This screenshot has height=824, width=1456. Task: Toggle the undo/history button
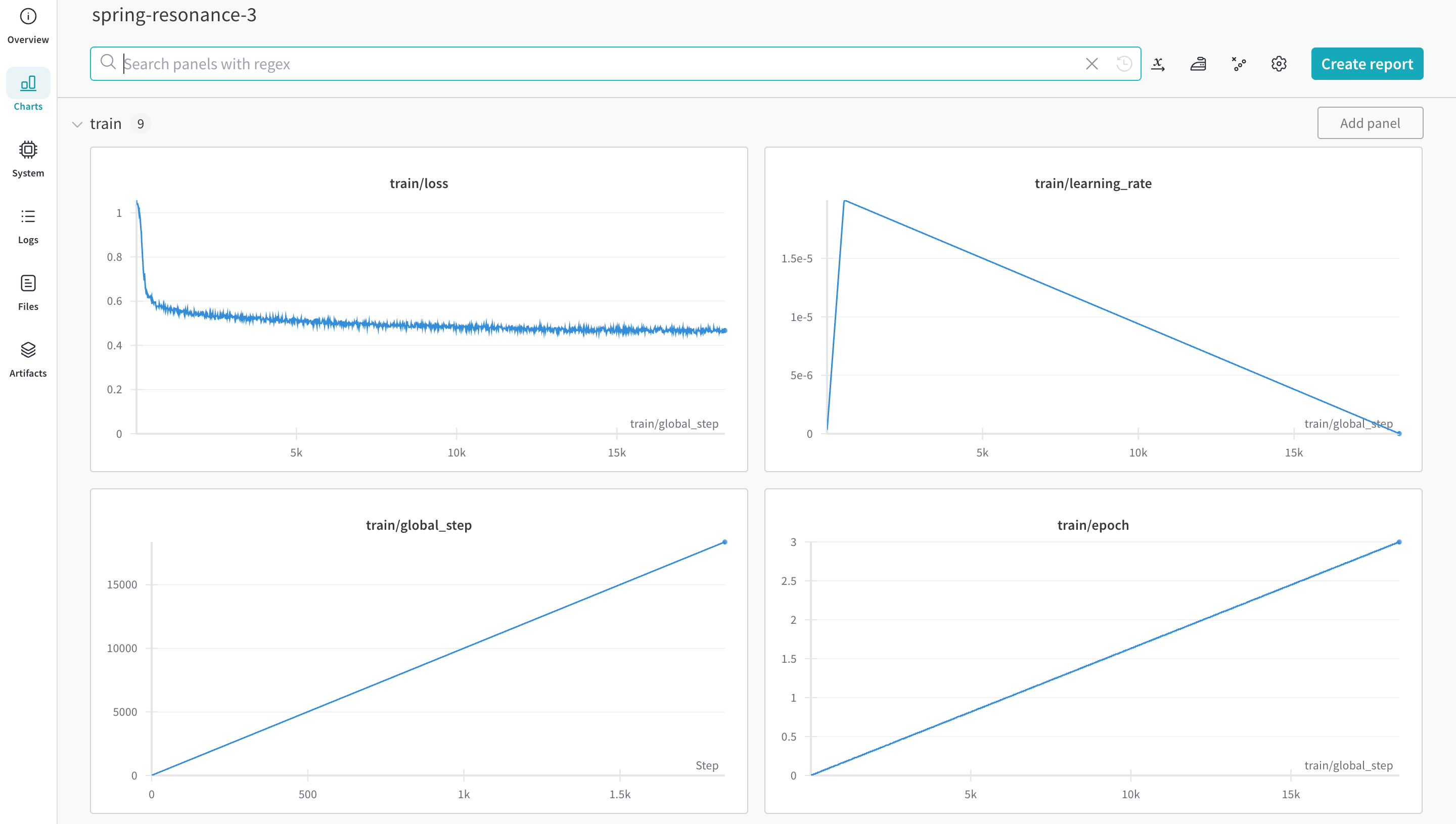(x=1124, y=63)
